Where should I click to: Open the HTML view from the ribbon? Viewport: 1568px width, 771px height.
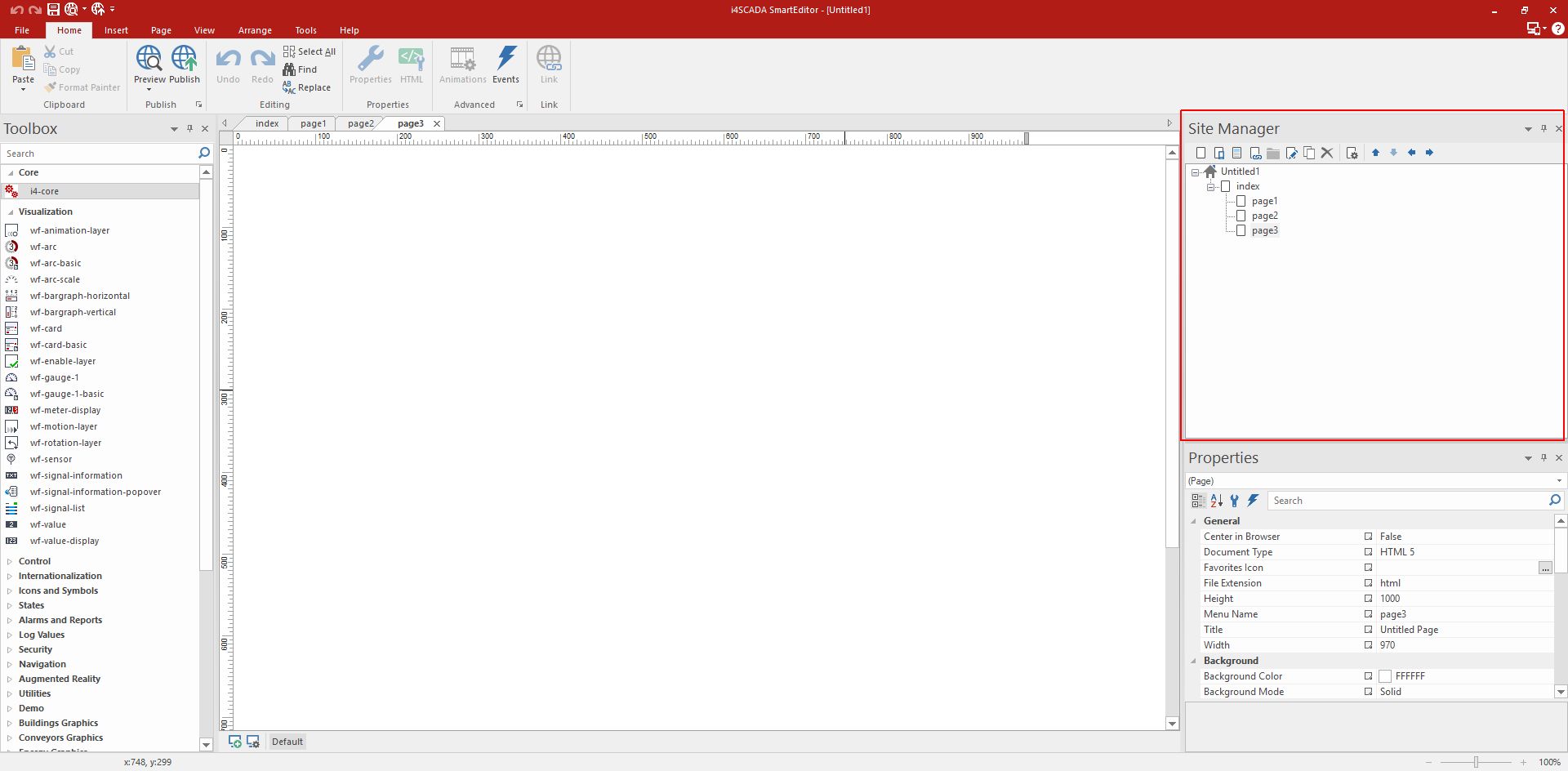coord(412,64)
